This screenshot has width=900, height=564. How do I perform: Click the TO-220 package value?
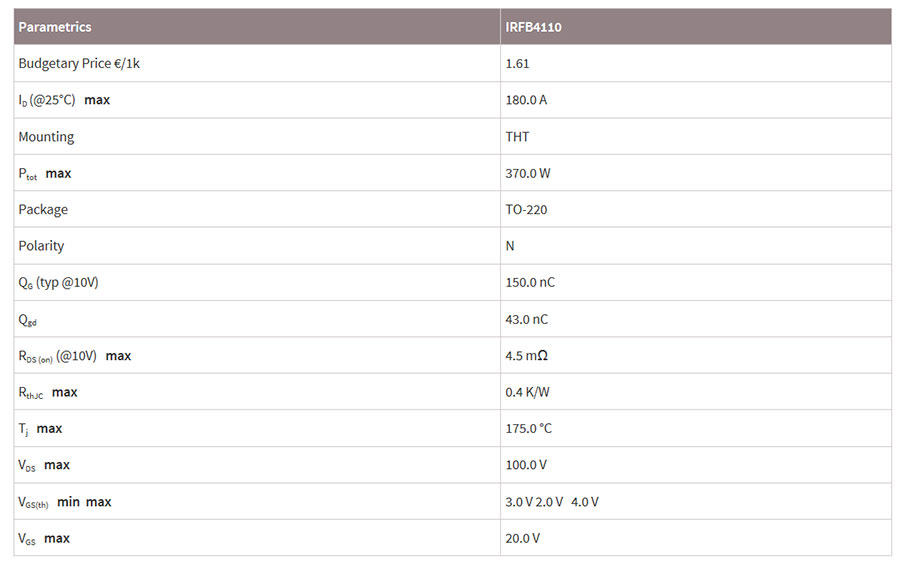[526, 209]
